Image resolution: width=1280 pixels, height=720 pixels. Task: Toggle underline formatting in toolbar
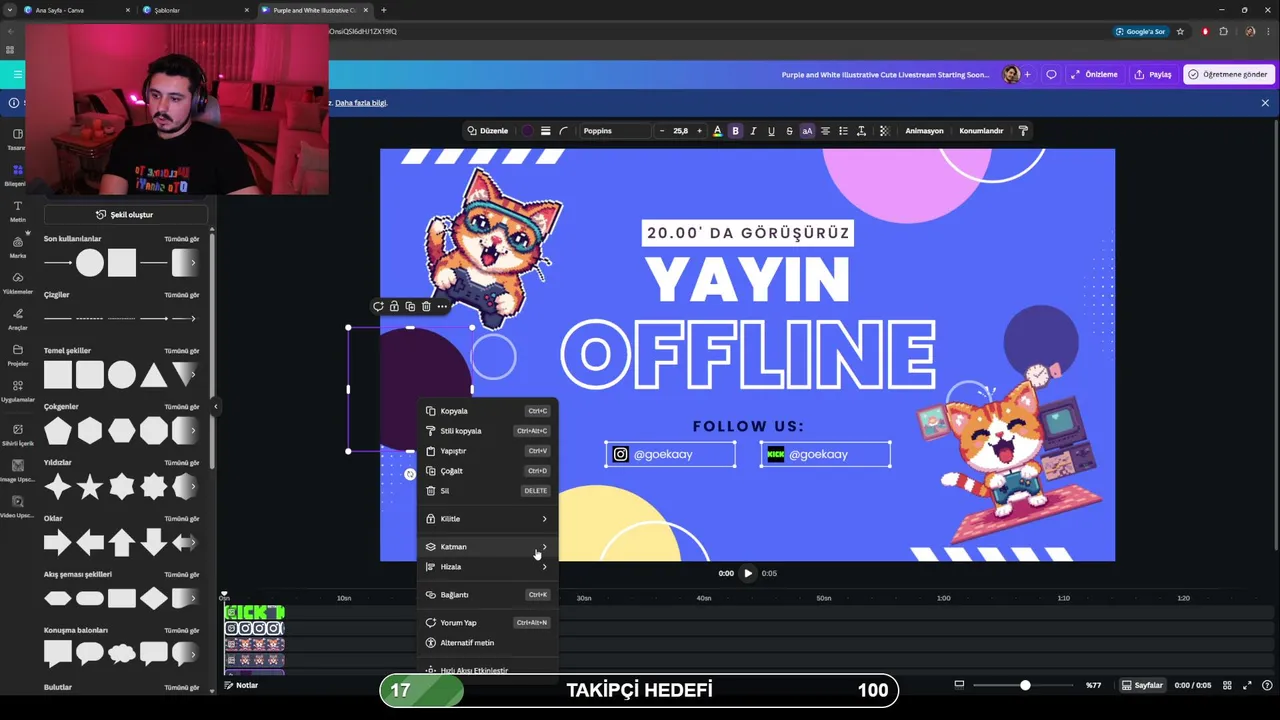tap(771, 131)
